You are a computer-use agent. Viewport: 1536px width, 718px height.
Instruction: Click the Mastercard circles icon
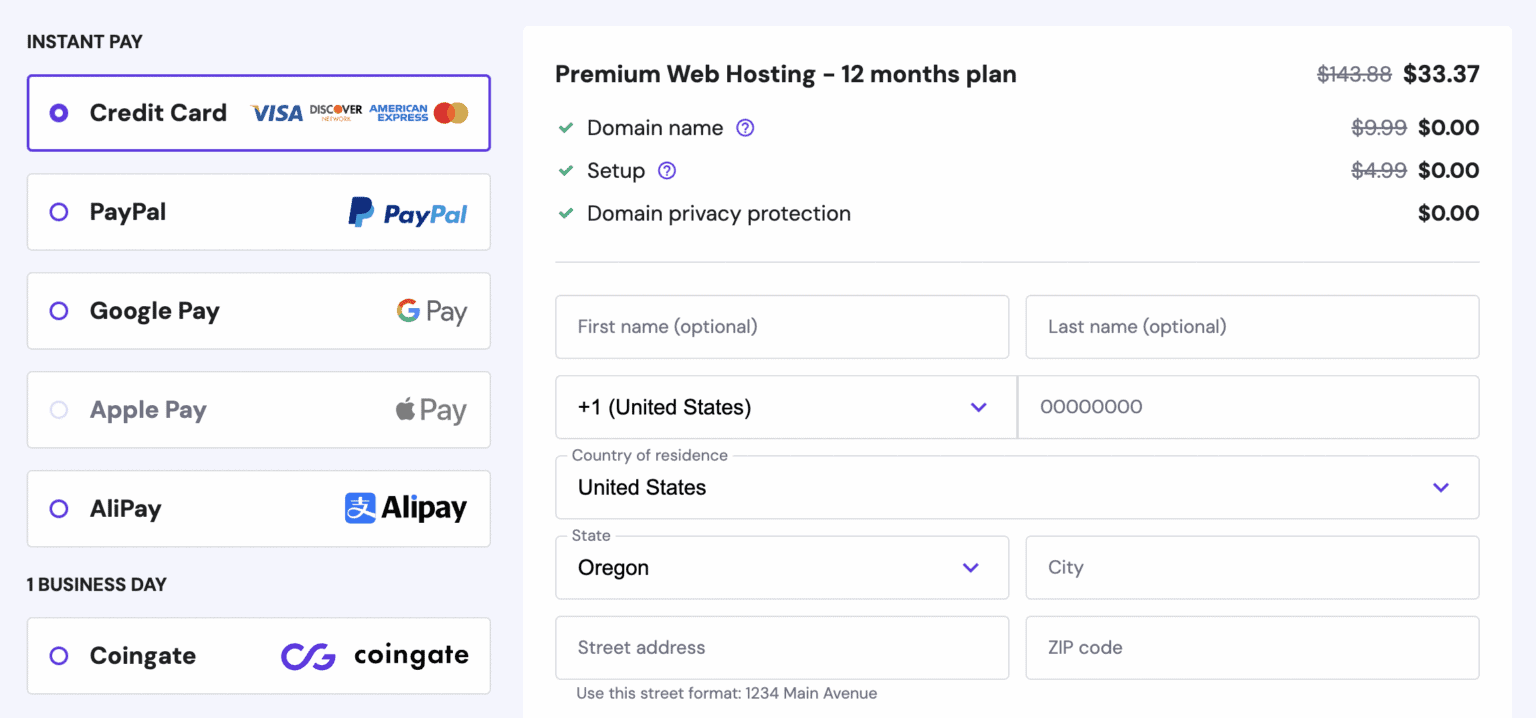click(x=450, y=113)
